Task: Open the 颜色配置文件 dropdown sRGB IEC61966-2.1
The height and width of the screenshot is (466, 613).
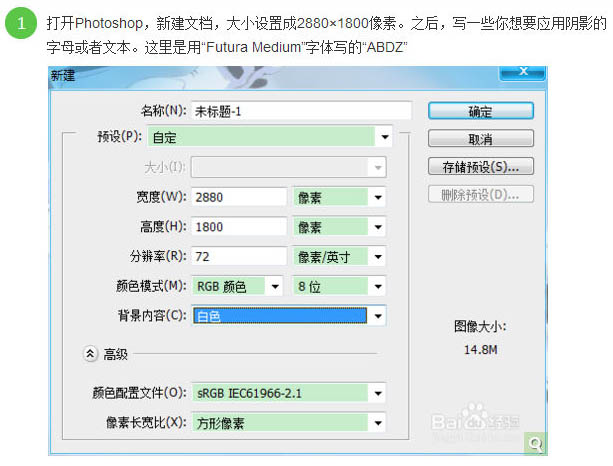Action: [289, 393]
